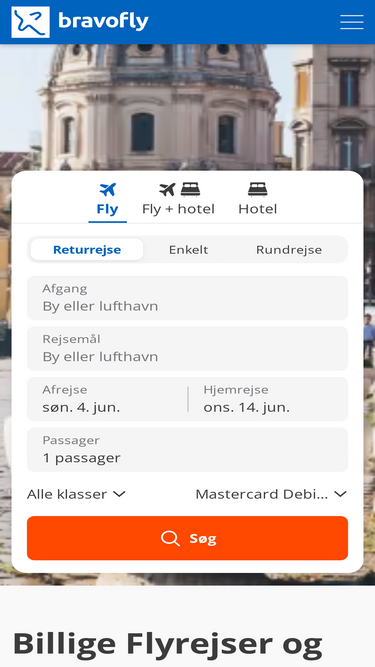
Task: Click the orange Søg button
Action: (x=188, y=538)
